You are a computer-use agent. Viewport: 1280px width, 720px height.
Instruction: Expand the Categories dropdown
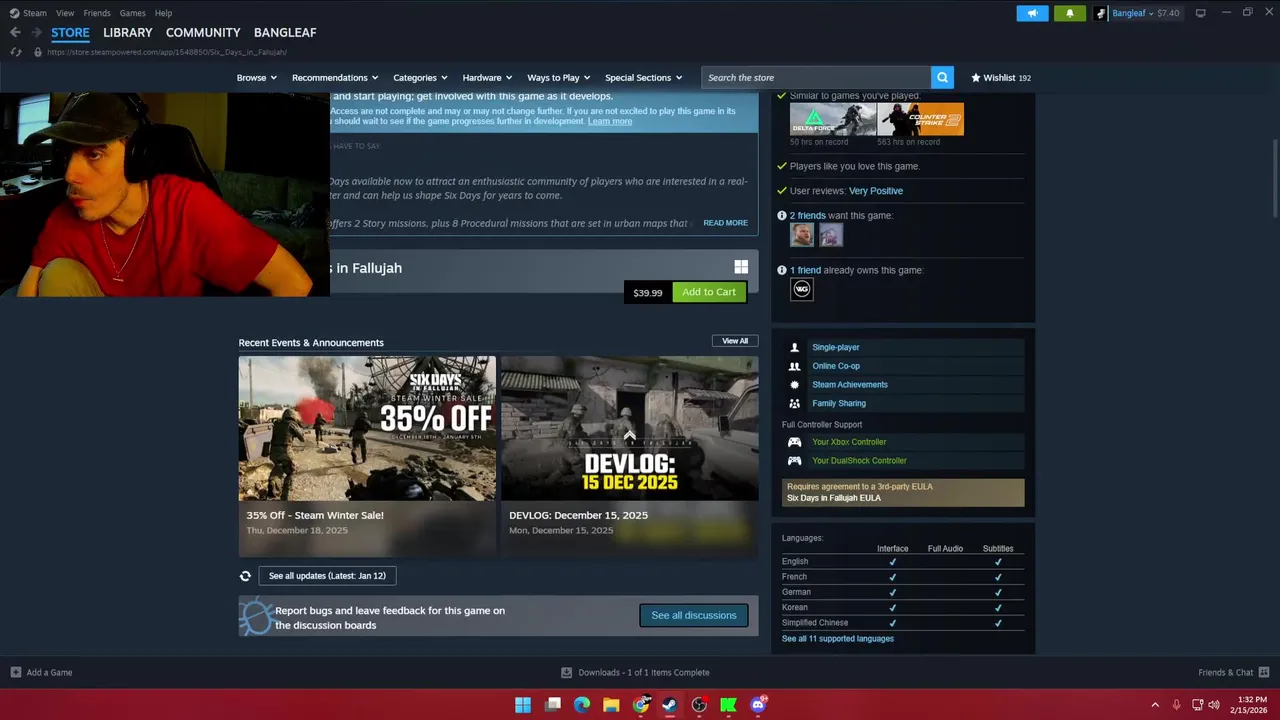[420, 77]
